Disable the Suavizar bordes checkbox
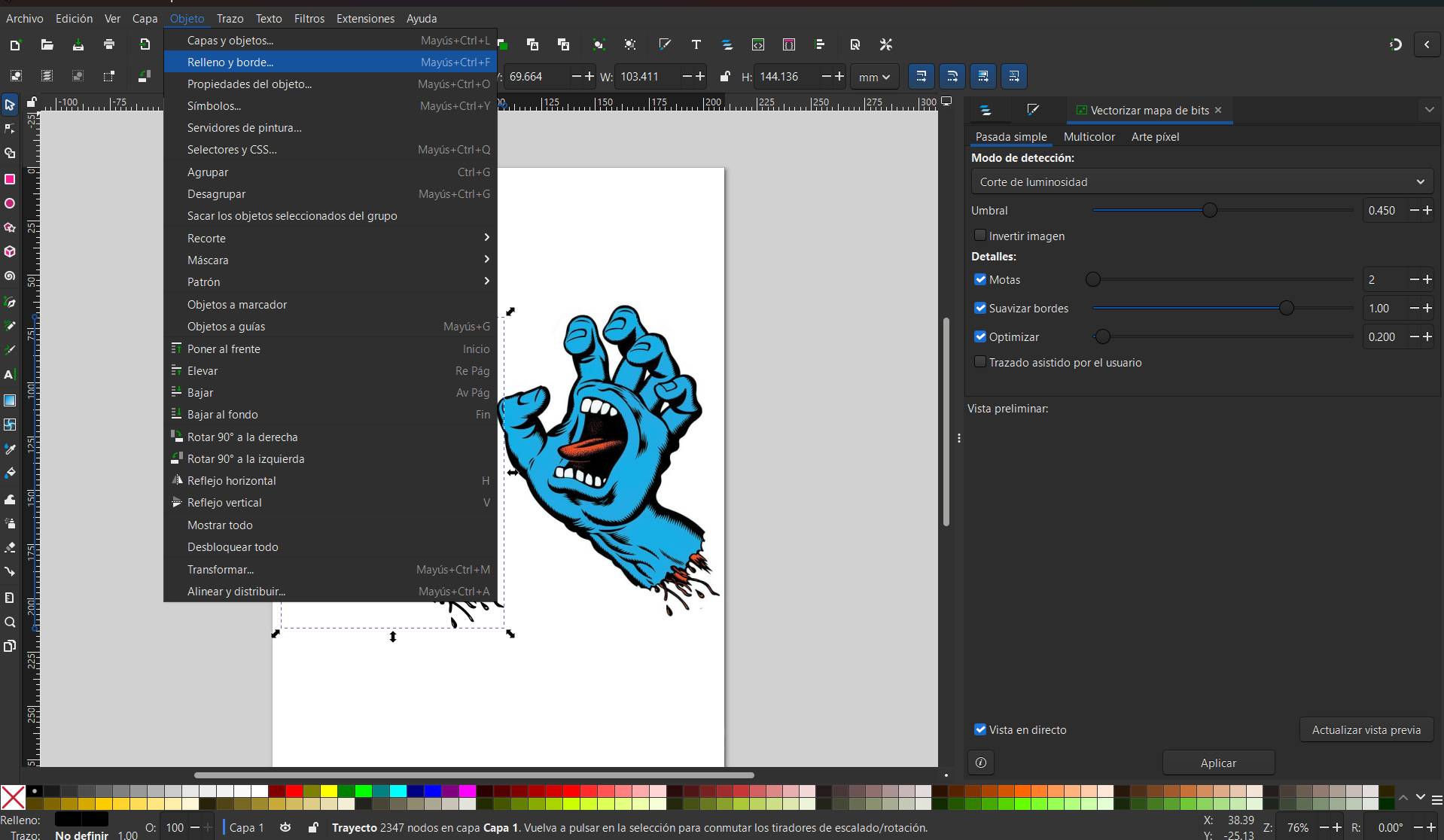The height and width of the screenshot is (840, 1444). 980,308
